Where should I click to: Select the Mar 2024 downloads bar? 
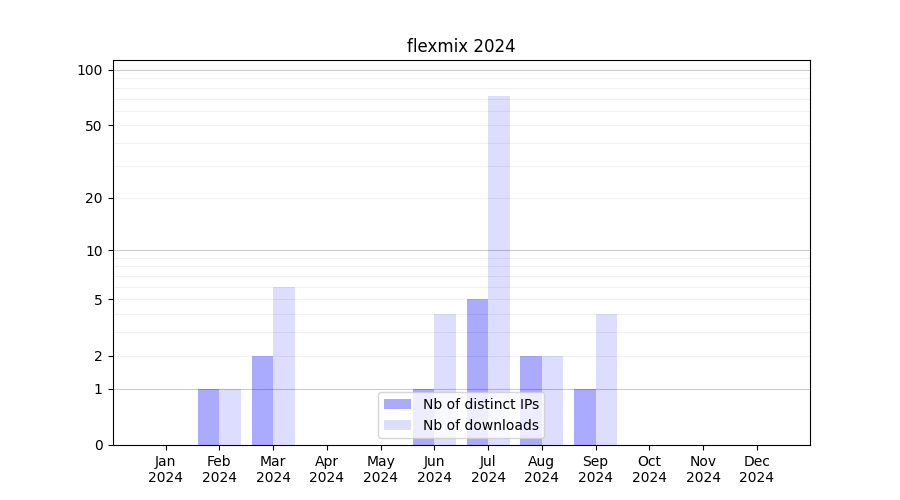tap(284, 365)
